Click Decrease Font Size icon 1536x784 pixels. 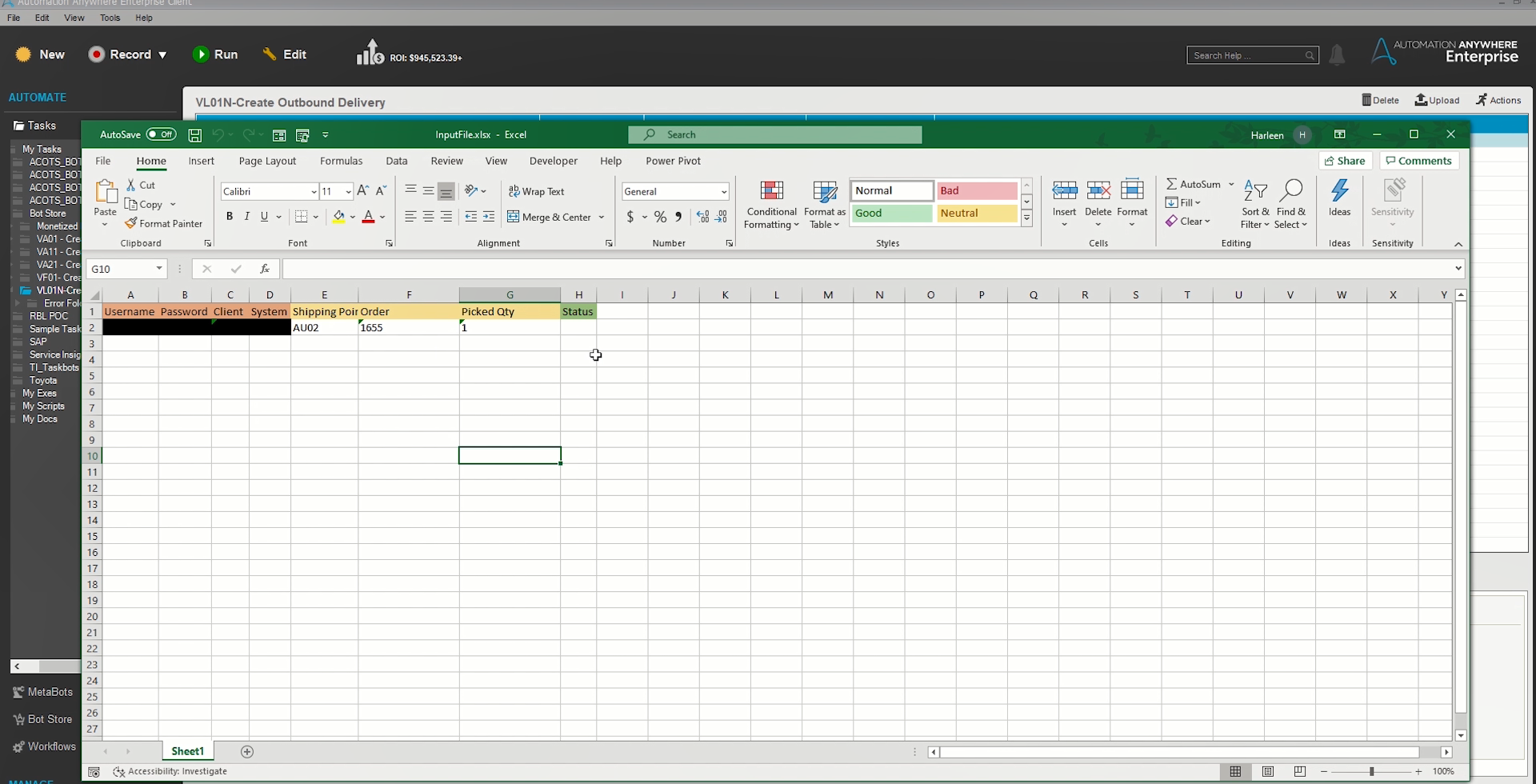pos(381,191)
